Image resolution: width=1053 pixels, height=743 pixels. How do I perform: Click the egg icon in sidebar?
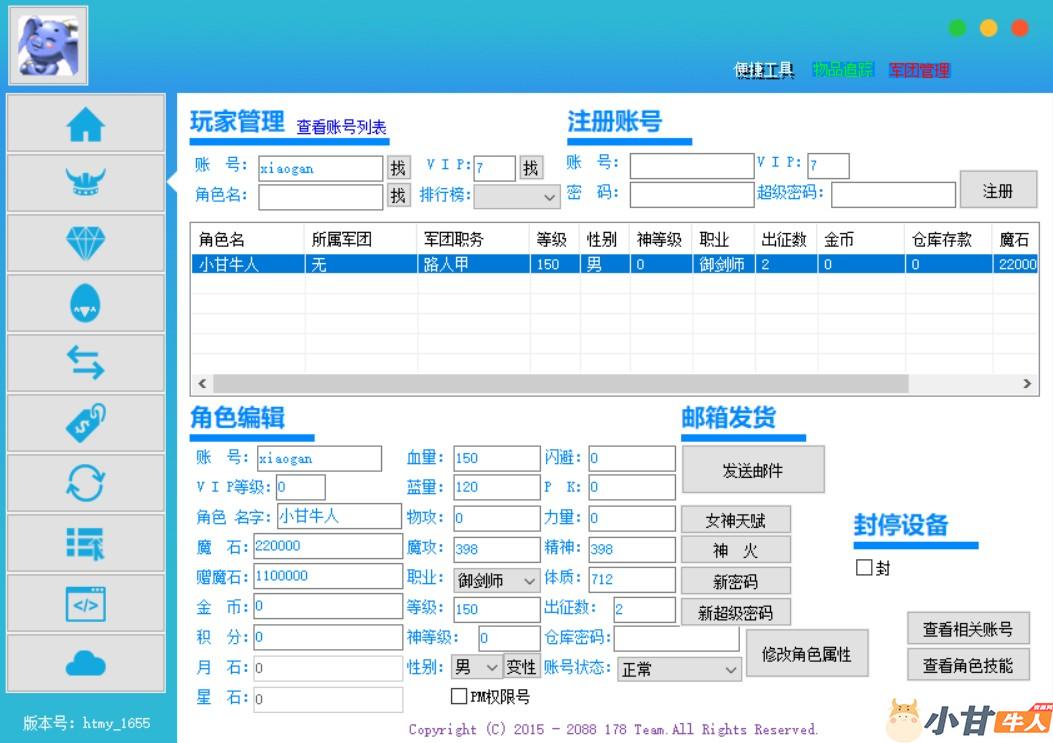pyautogui.click(x=85, y=304)
